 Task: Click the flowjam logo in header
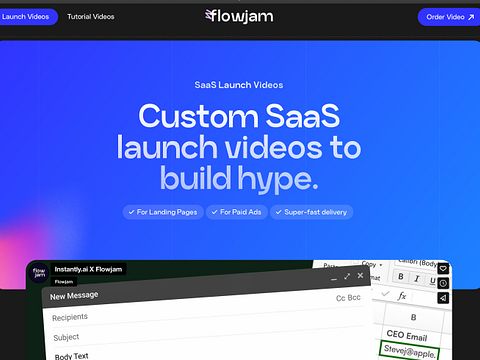[239, 16]
